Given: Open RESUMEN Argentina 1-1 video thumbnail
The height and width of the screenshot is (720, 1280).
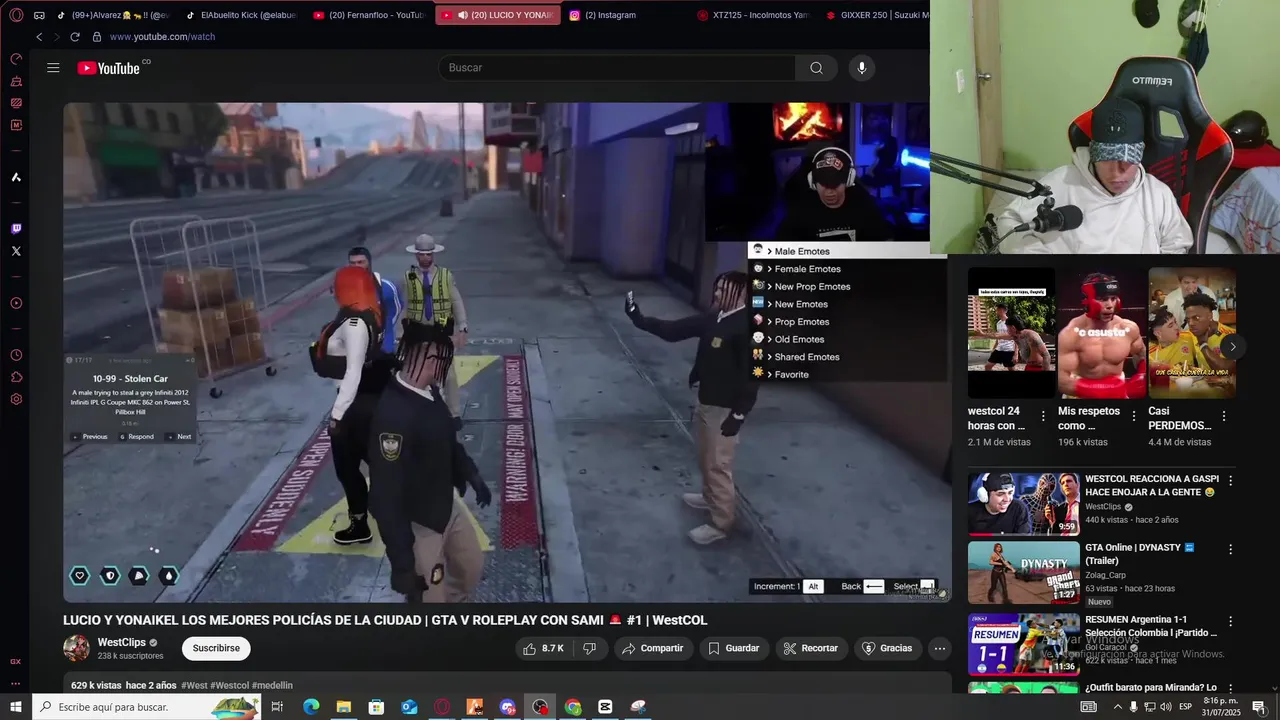Looking at the screenshot, I should [1023, 644].
